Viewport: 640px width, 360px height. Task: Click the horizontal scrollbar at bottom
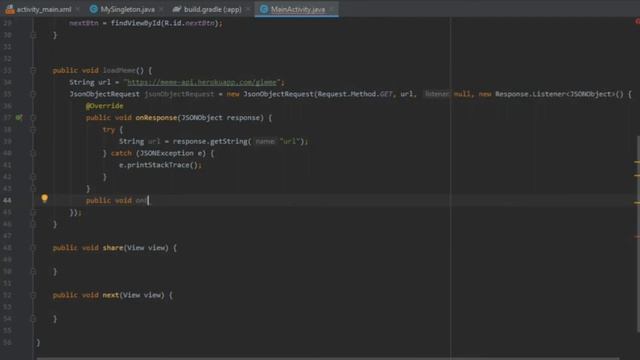[328, 358]
